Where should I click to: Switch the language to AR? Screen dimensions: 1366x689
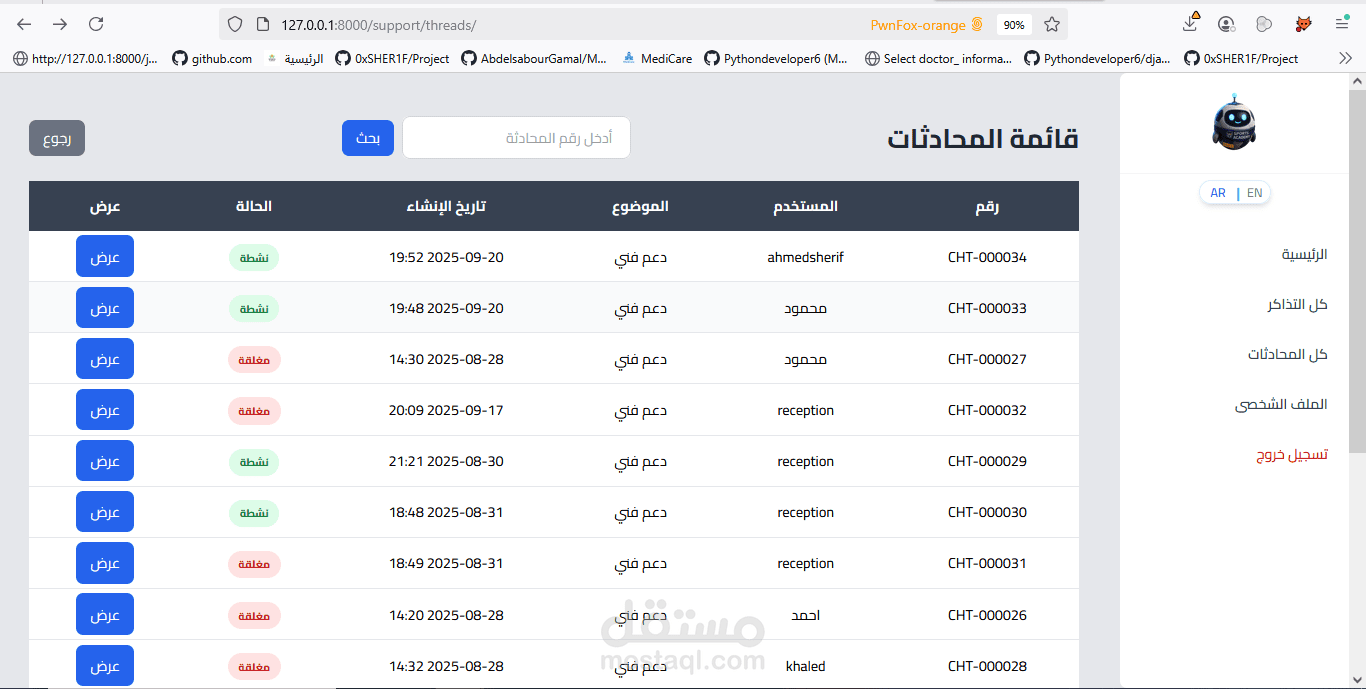point(1217,193)
